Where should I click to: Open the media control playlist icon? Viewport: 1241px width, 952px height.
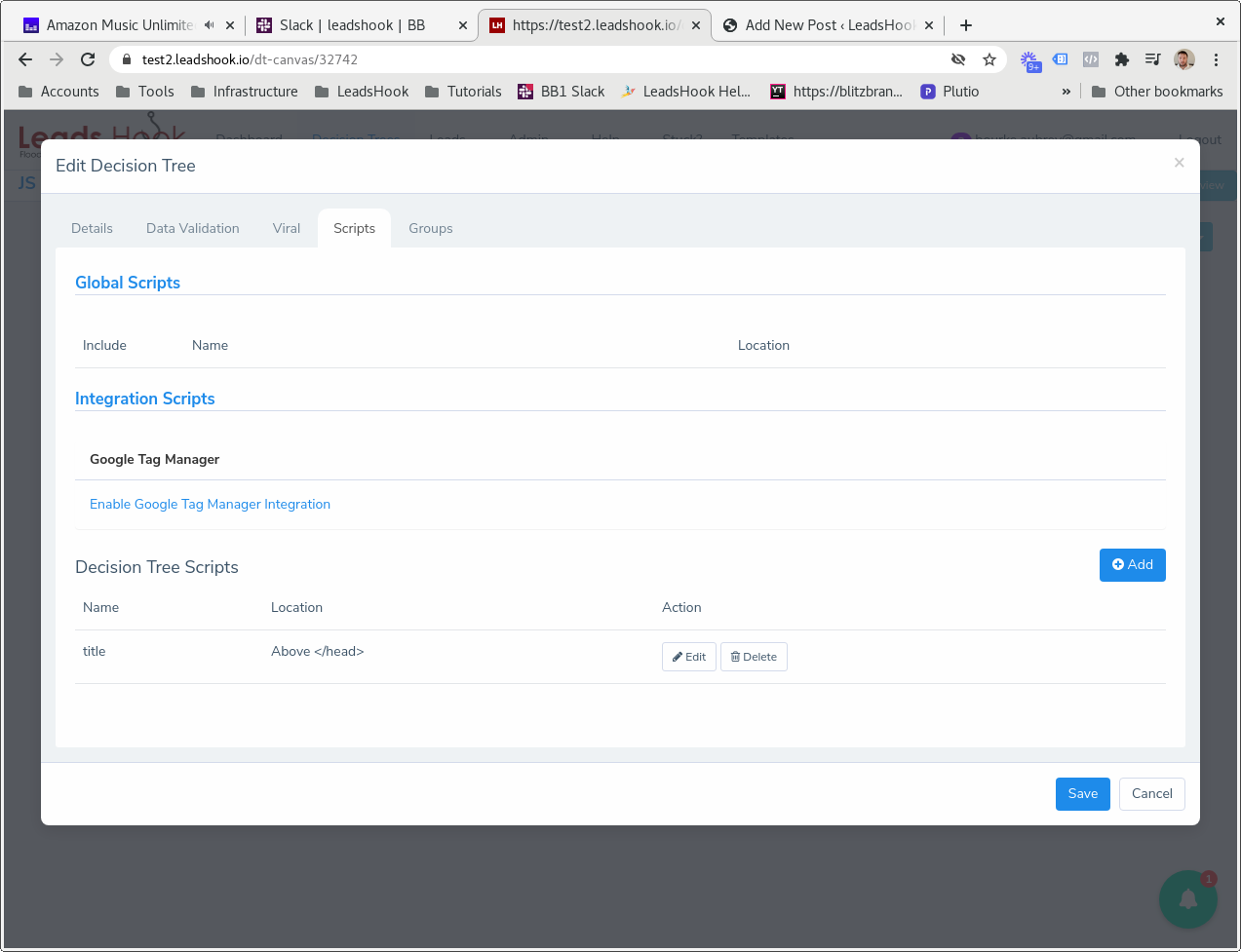click(1153, 59)
